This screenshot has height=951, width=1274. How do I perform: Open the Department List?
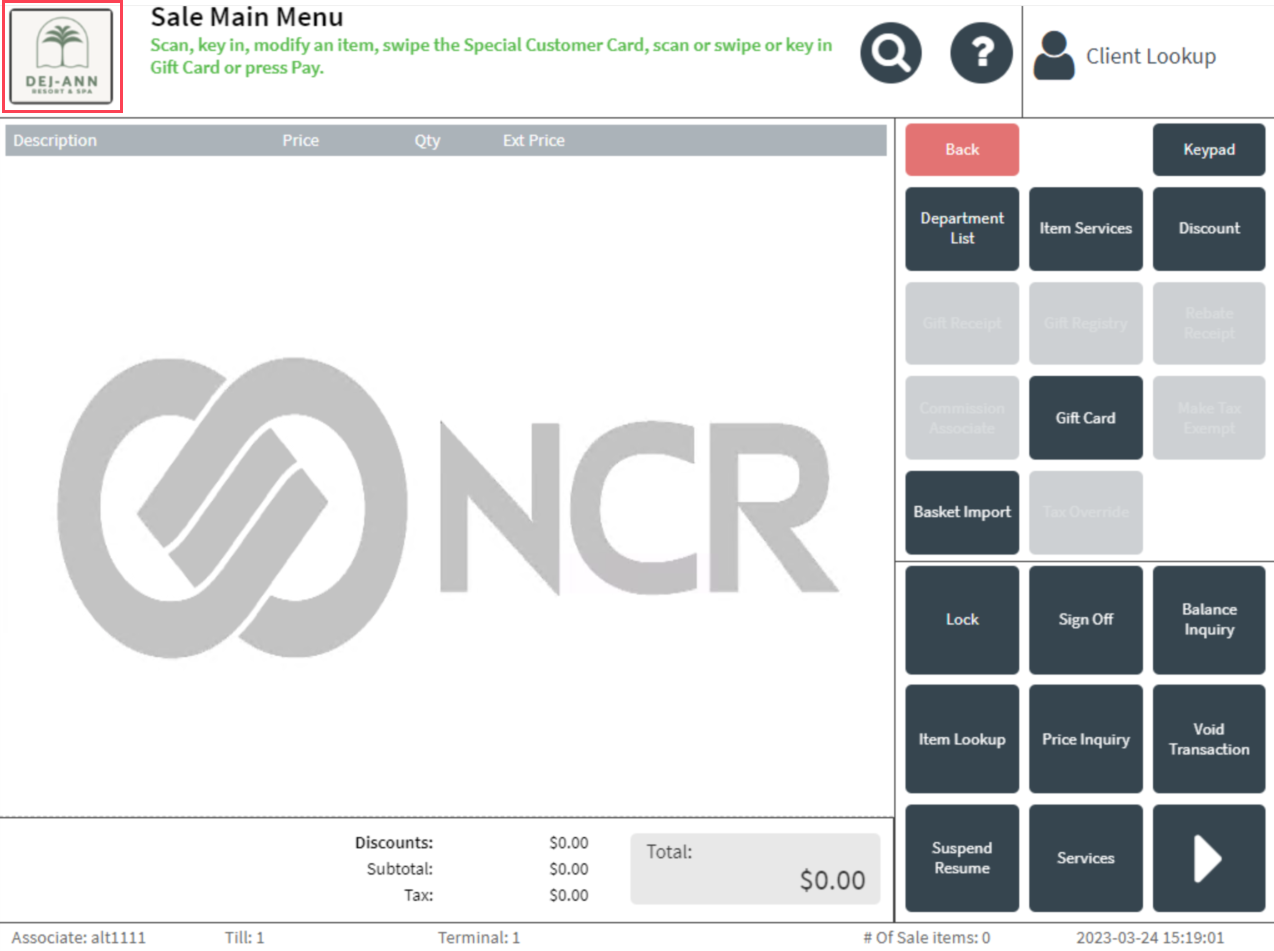coord(962,229)
